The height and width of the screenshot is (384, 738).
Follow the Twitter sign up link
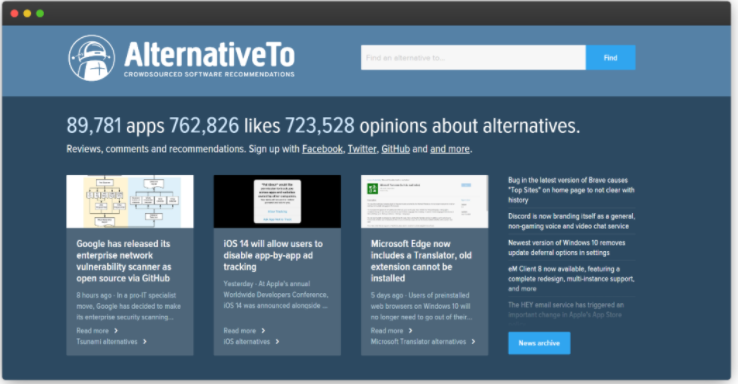(x=362, y=149)
